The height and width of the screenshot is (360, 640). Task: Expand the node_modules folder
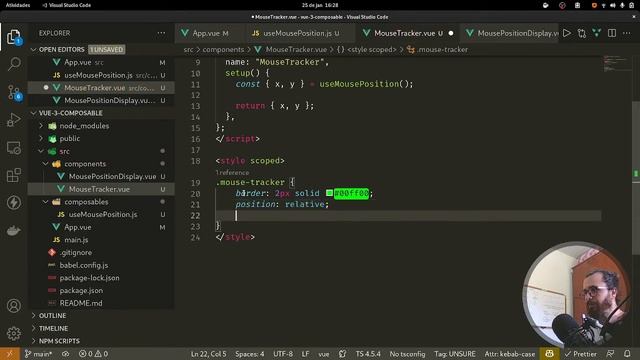point(41,126)
